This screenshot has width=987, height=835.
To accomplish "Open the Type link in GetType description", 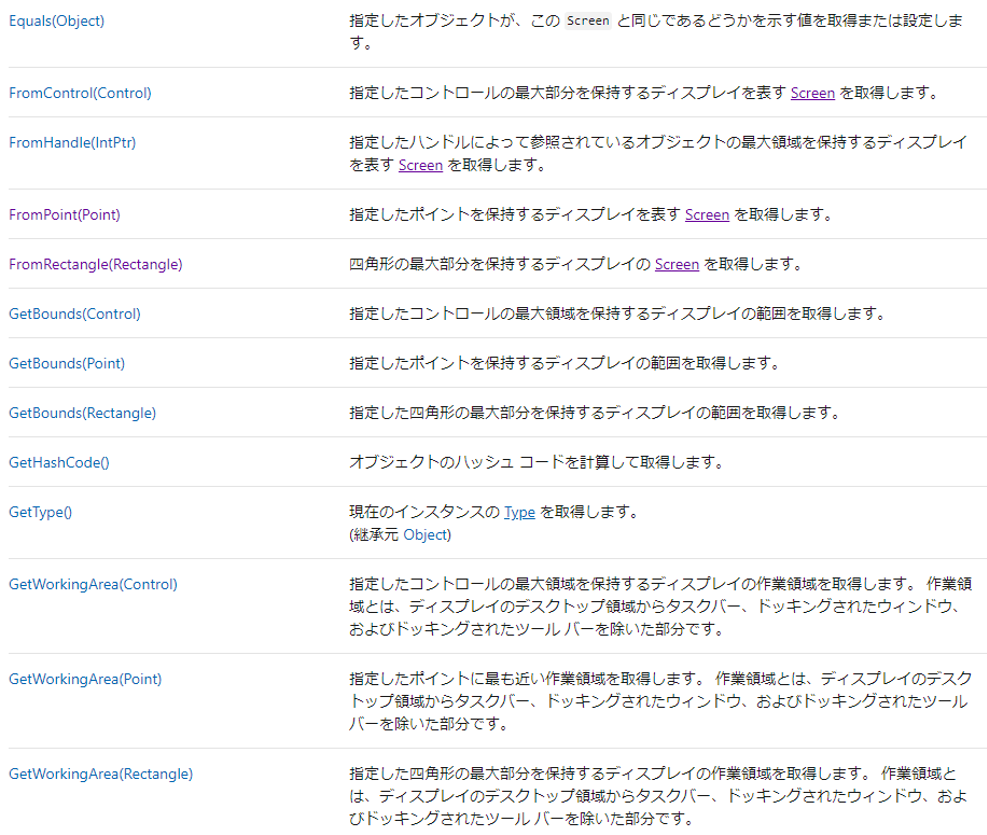I will pos(518,511).
